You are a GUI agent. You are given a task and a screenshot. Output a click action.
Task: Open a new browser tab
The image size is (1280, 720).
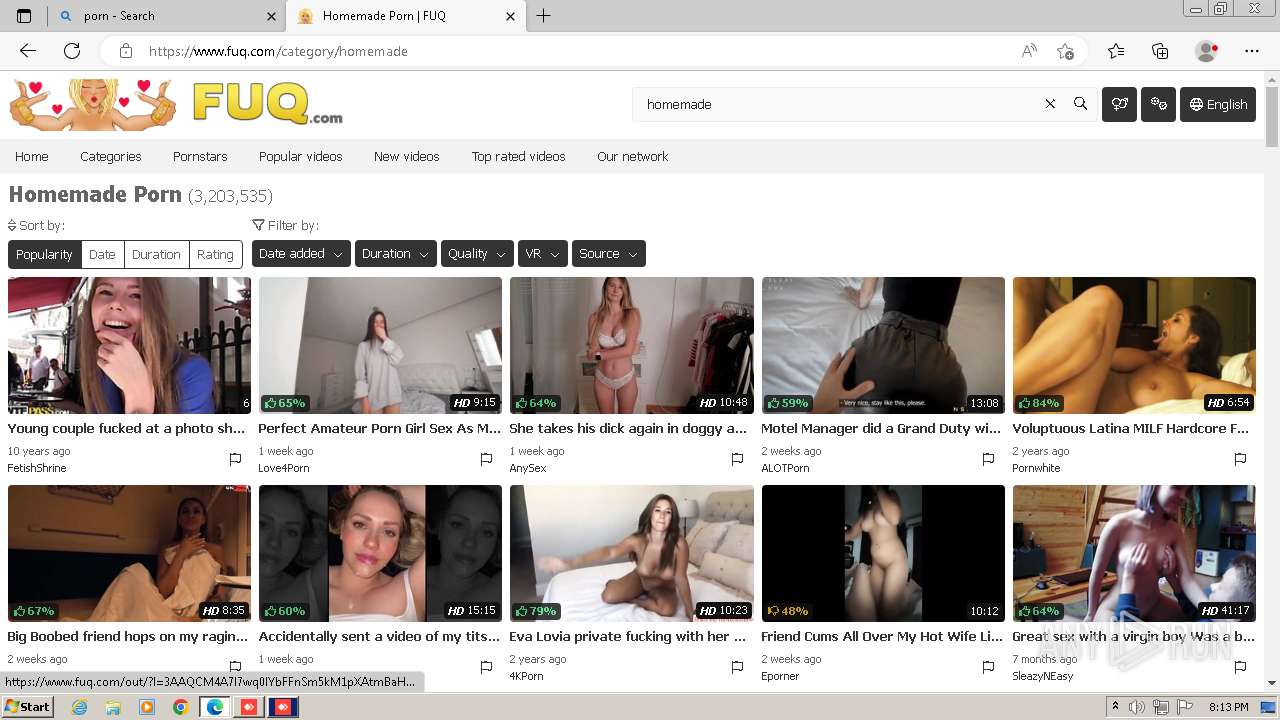544,16
